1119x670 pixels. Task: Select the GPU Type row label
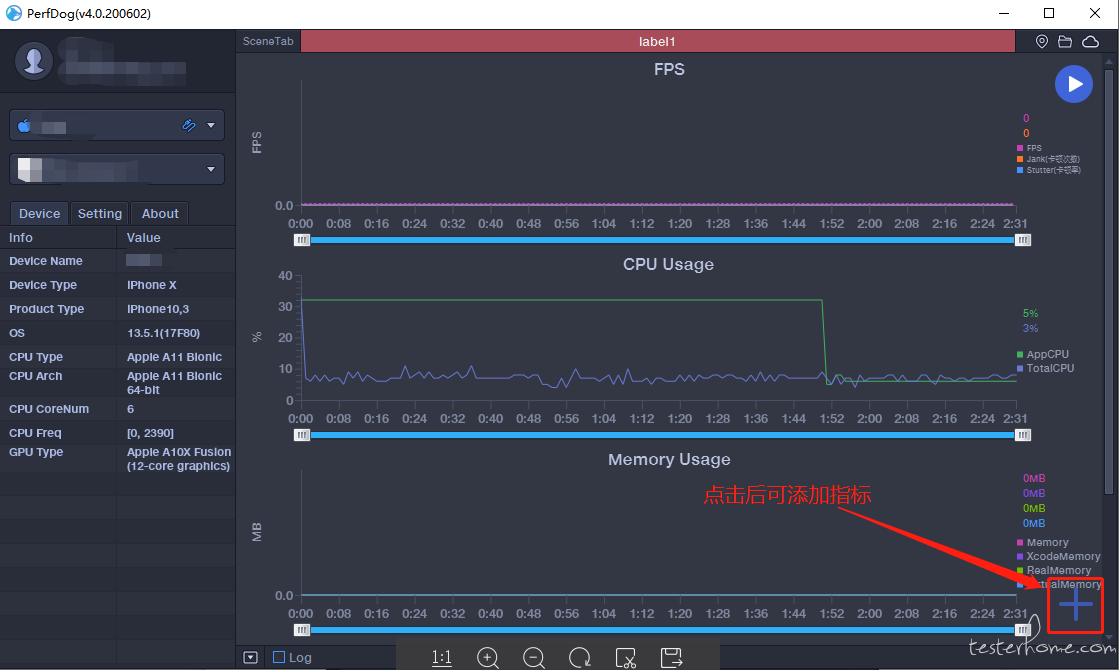(36, 452)
